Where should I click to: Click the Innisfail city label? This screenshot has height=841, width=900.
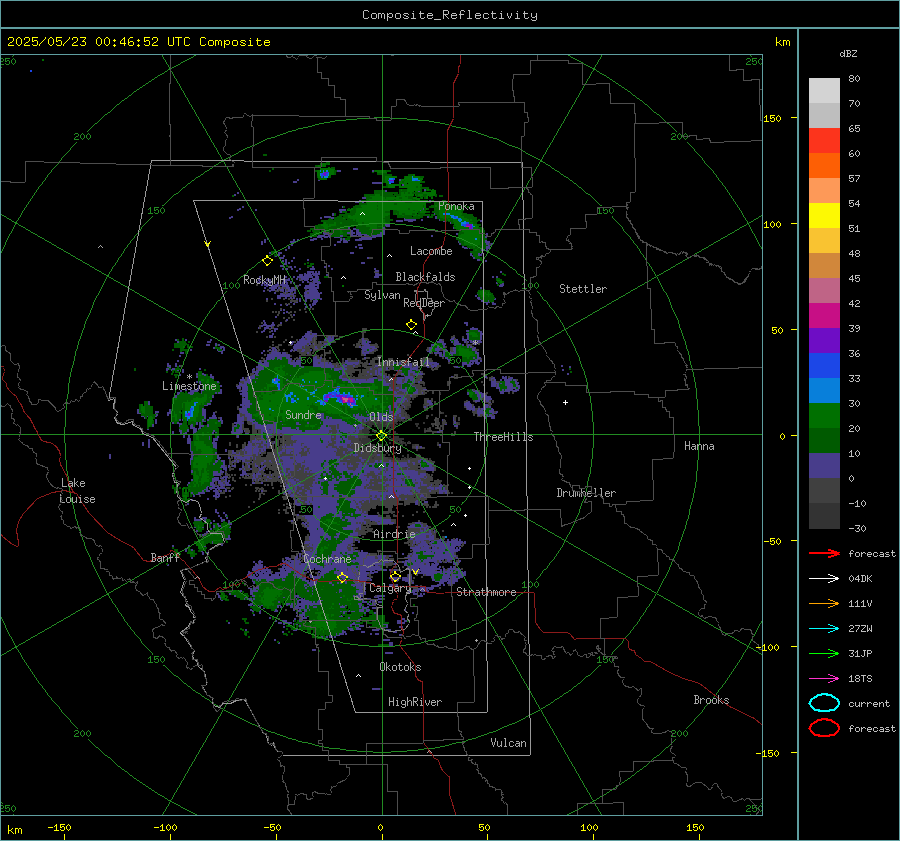point(403,362)
